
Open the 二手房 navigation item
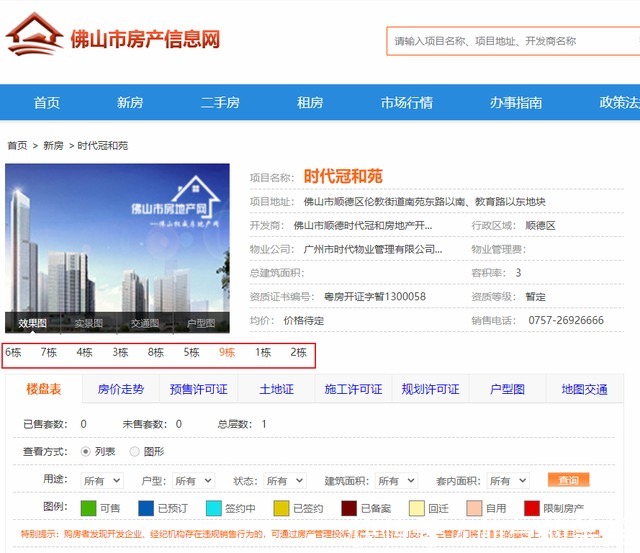pyautogui.click(x=220, y=102)
